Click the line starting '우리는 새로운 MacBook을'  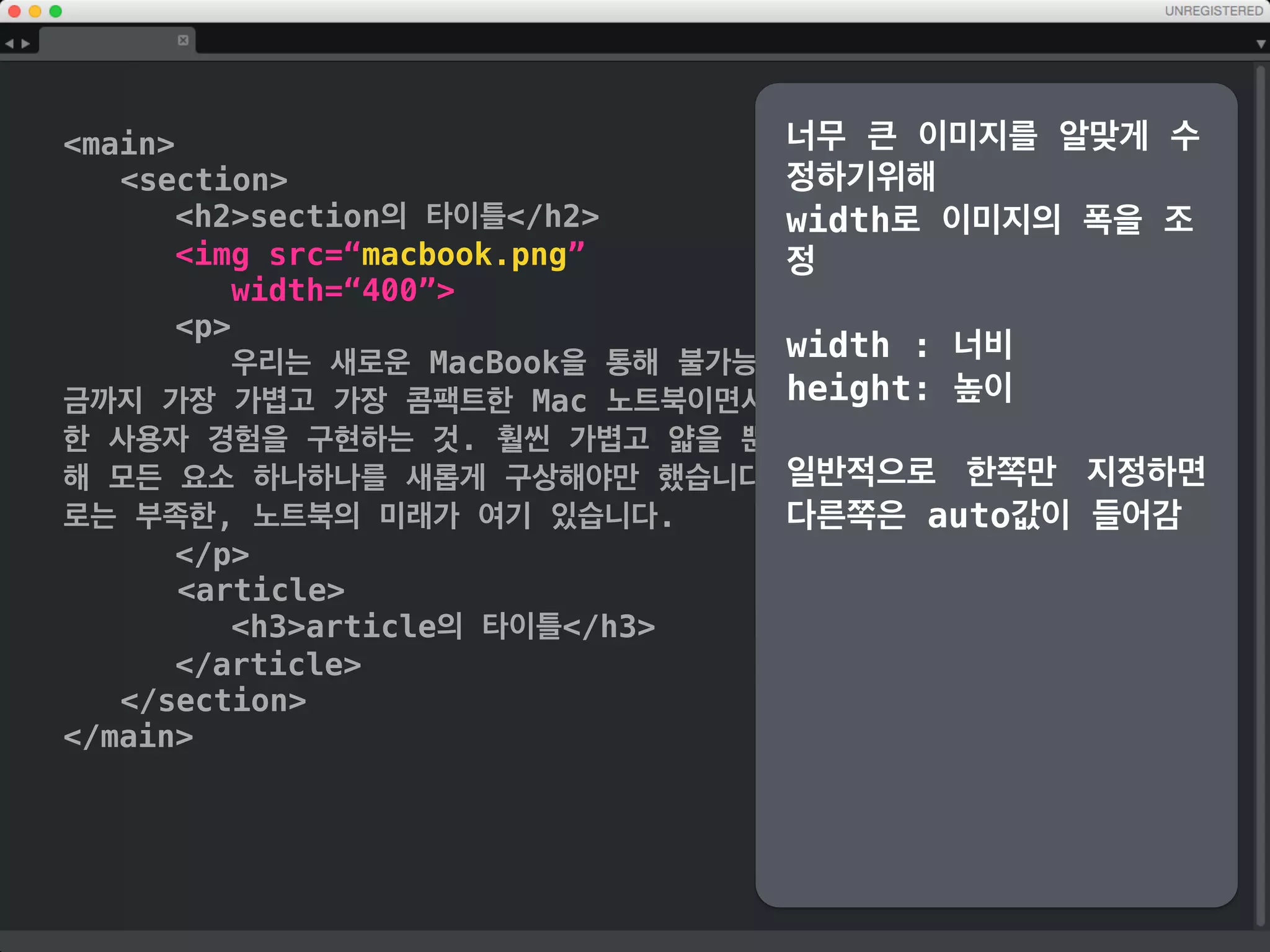point(493,363)
